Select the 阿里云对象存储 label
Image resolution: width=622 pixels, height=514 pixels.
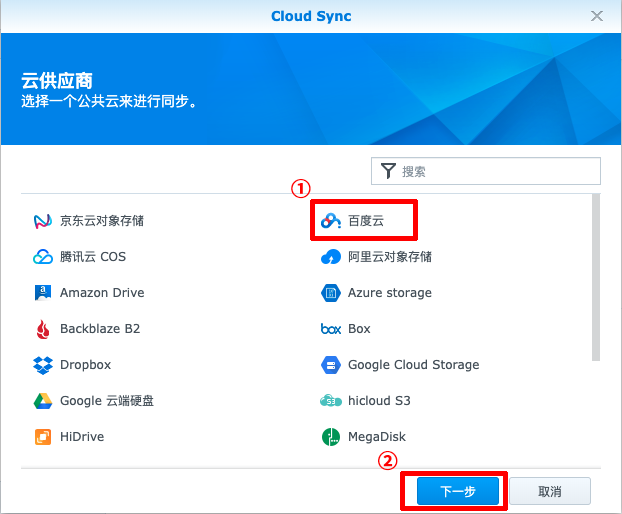click(390, 257)
